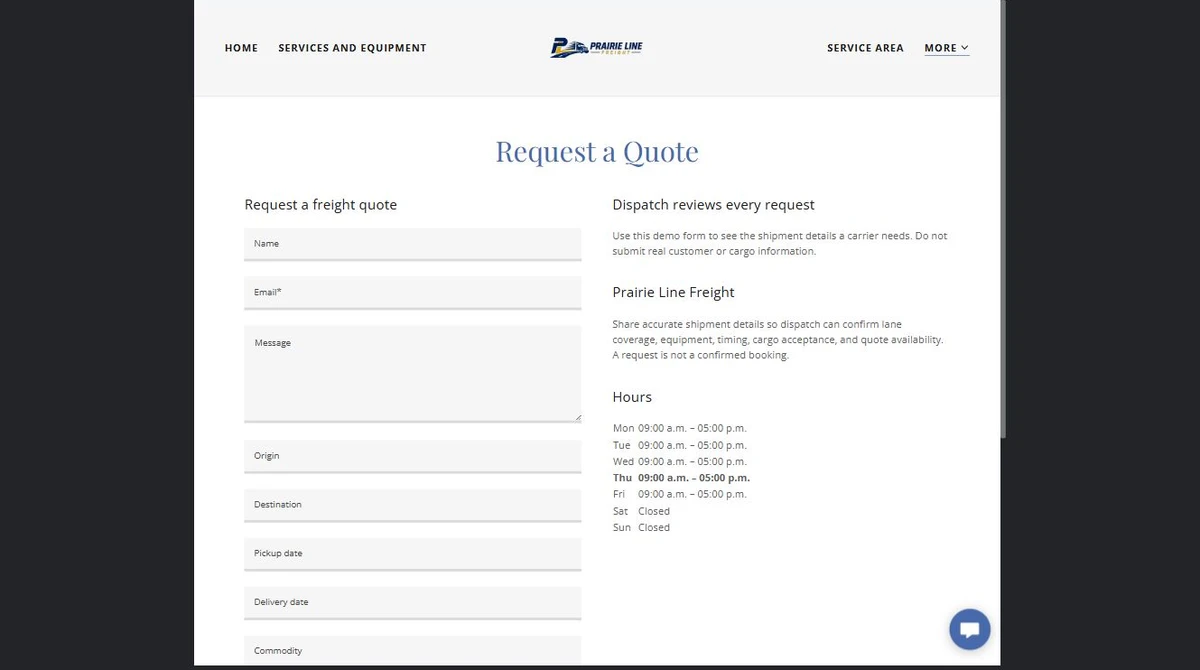Open the chat bubble widget

[969, 630]
